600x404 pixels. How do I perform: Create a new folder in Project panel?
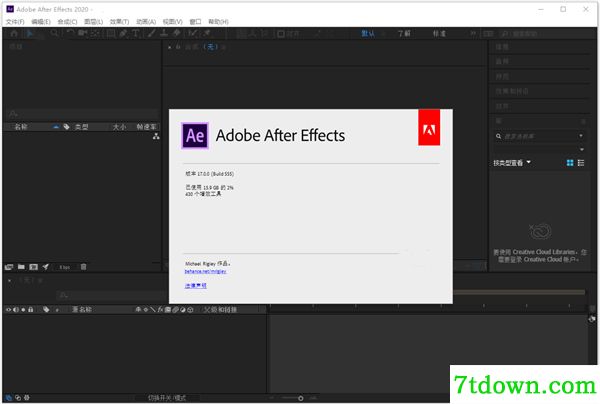coord(21,267)
